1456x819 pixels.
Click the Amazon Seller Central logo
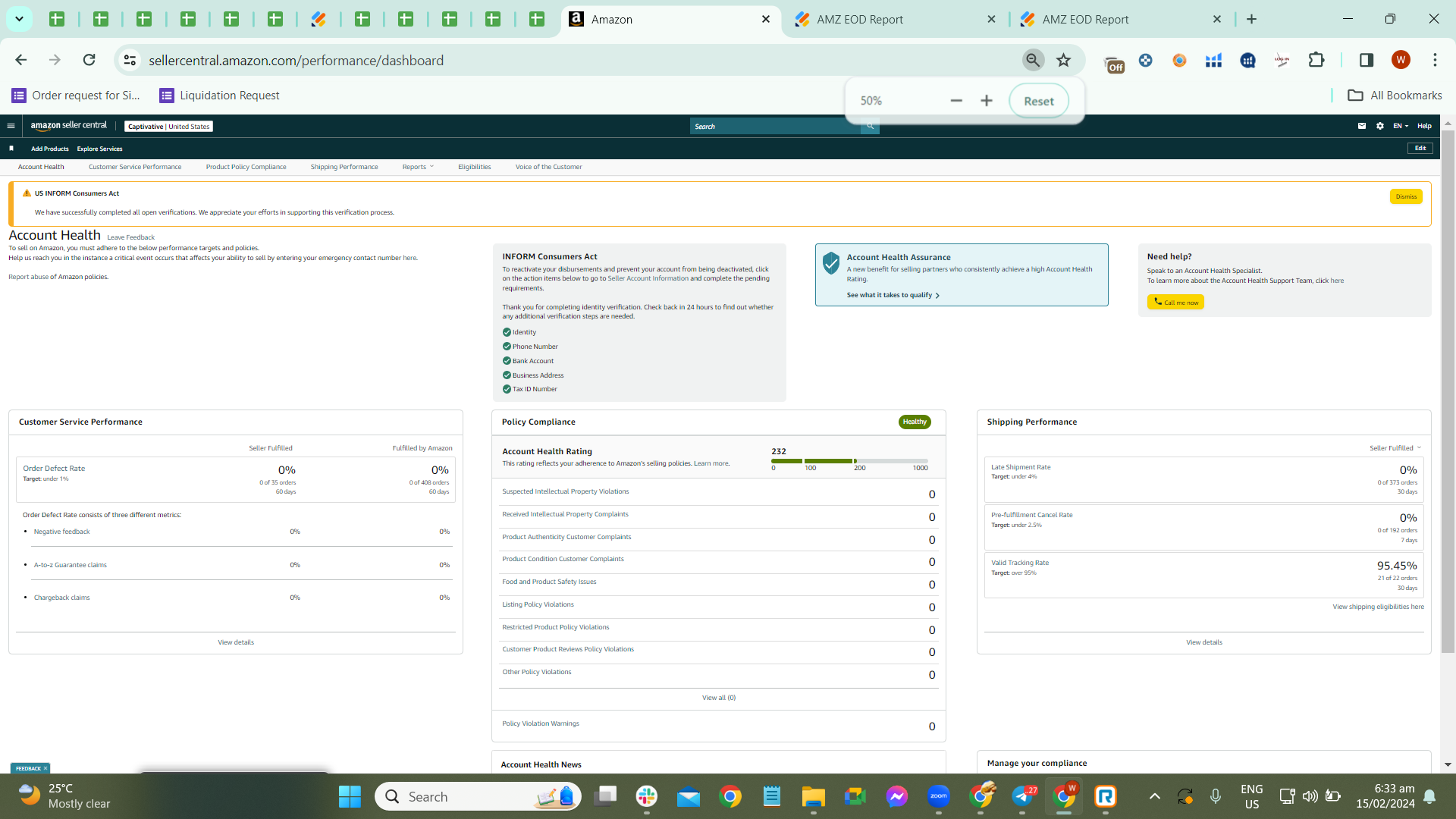click(69, 126)
